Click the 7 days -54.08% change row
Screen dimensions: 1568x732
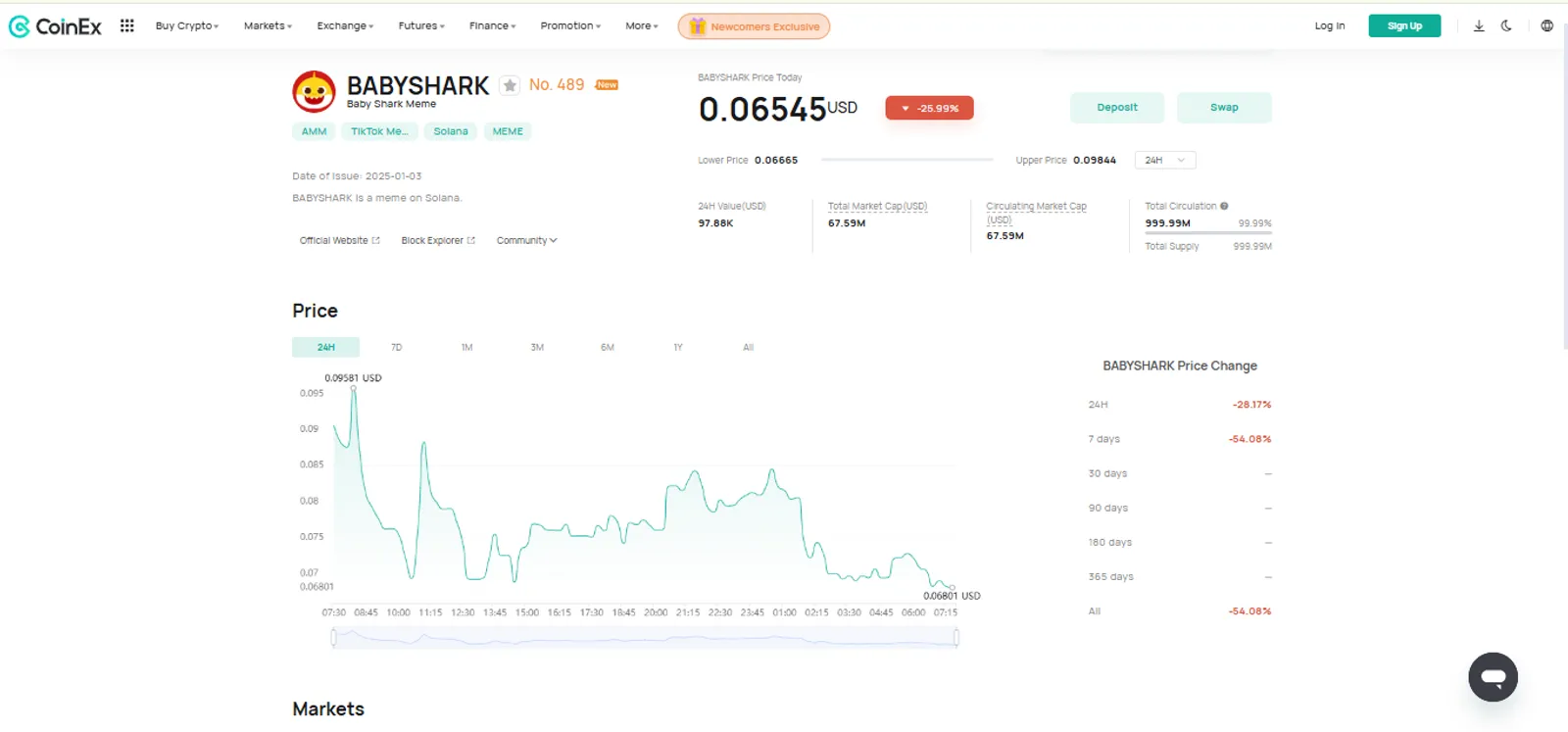click(x=1179, y=439)
